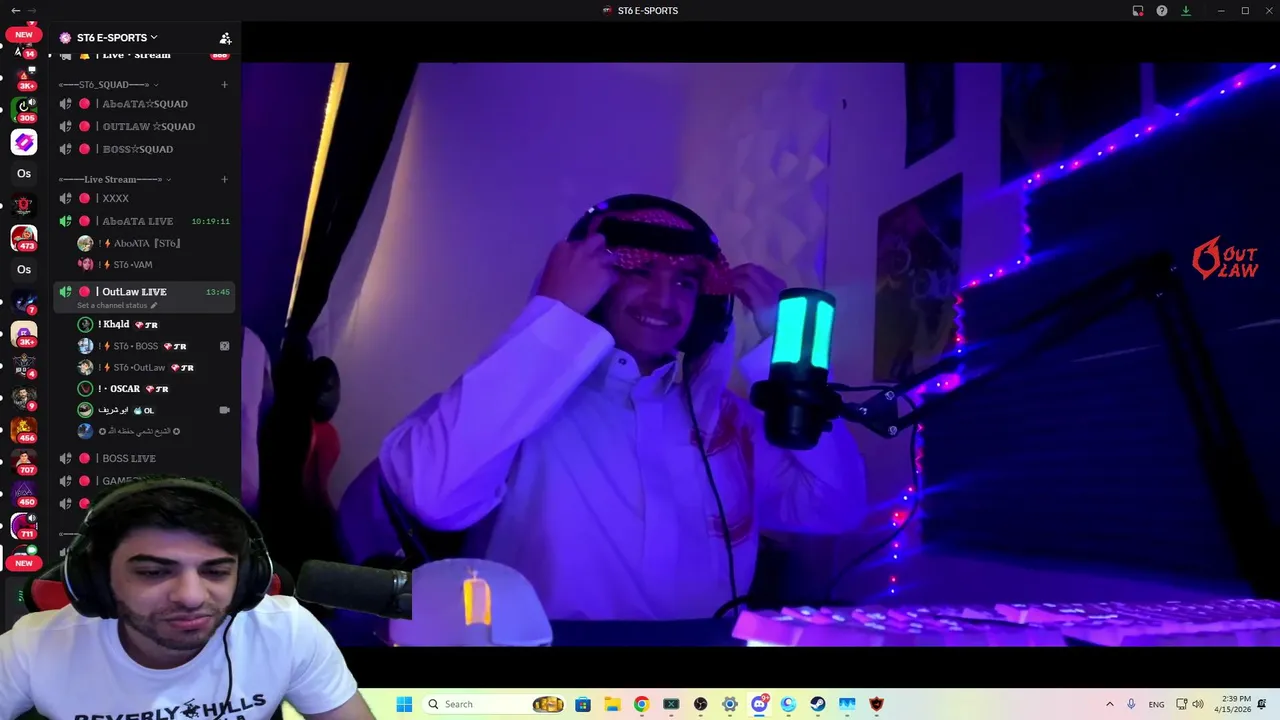Click the back navigation arrow
The image size is (1280, 720).
click(15, 11)
